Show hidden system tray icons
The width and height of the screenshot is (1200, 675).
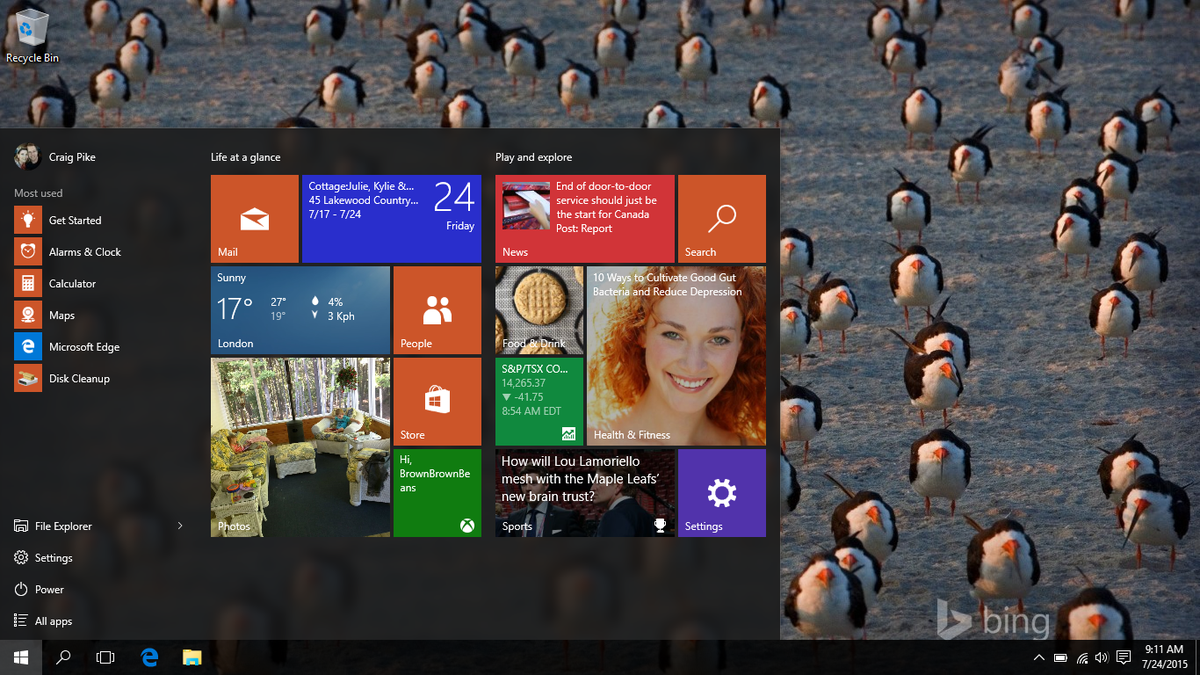click(1038, 657)
